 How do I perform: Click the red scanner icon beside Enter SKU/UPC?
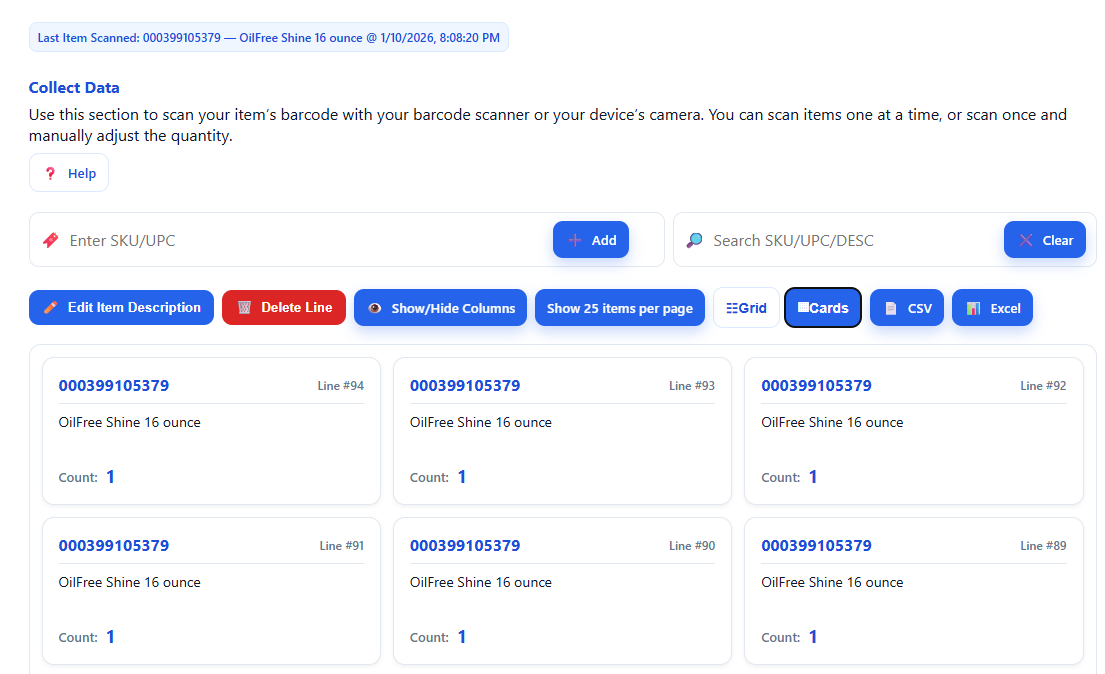(x=49, y=239)
